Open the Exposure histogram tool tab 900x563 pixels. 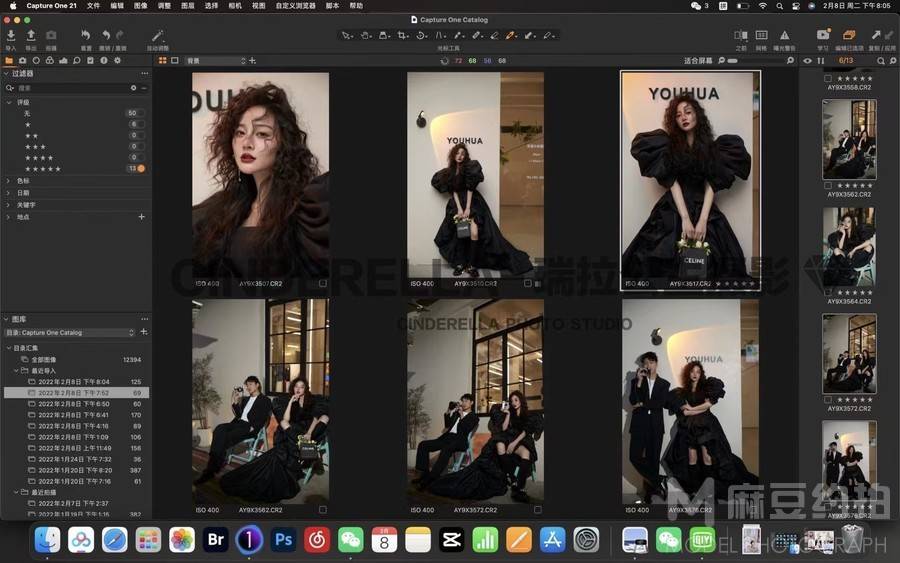(63, 60)
